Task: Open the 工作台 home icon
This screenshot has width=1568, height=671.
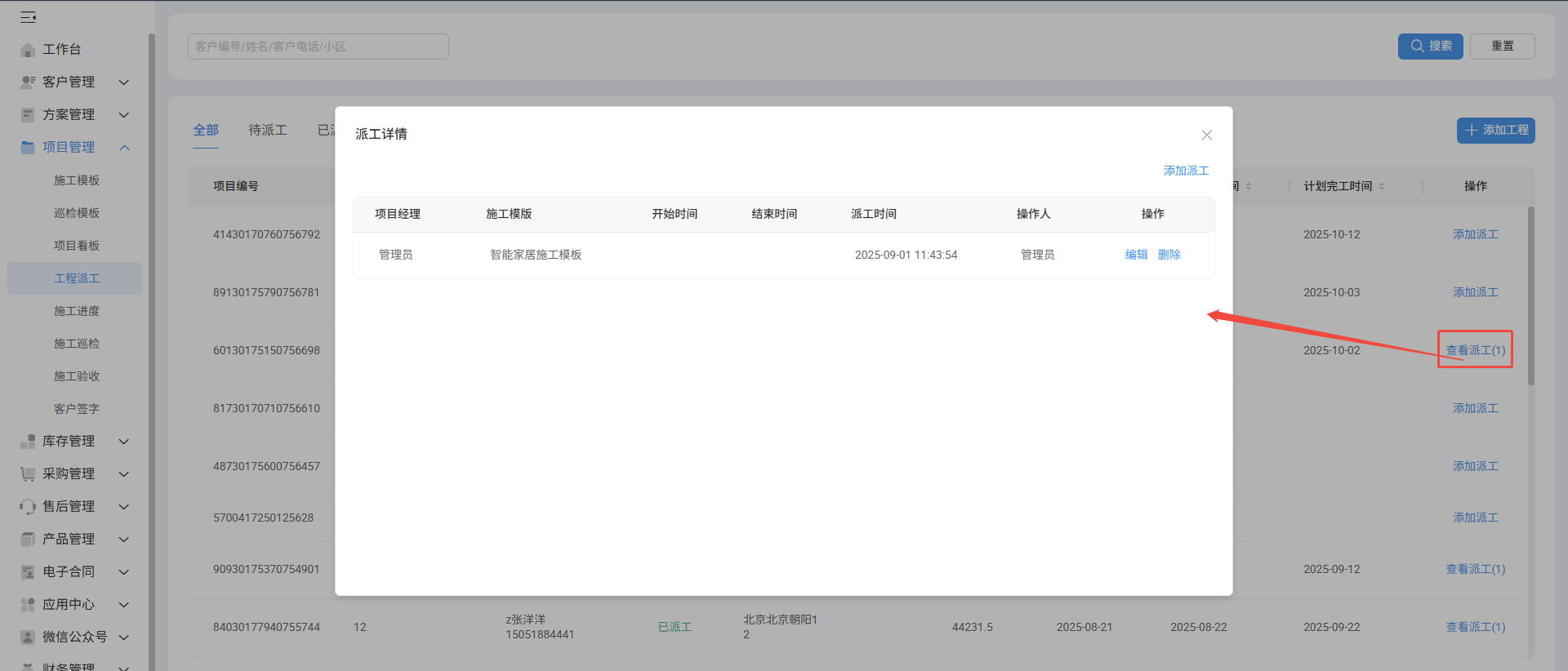Action: coord(28,50)
